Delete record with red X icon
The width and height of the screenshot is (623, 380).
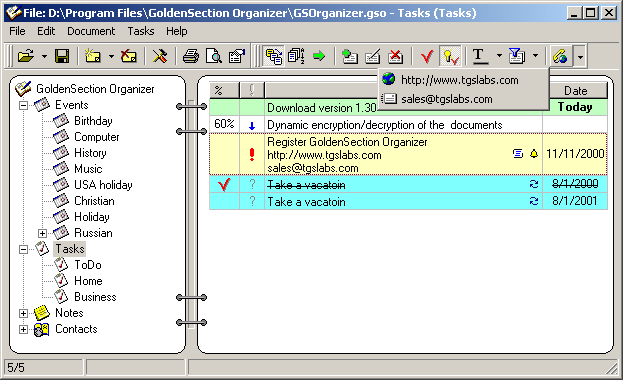[395, 56]
